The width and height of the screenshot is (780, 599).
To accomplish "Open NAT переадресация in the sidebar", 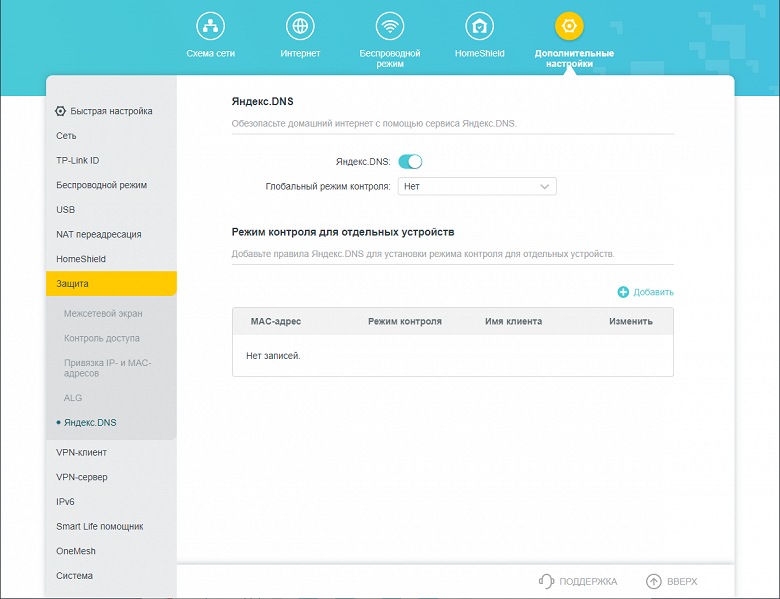I will coord(98,234).
